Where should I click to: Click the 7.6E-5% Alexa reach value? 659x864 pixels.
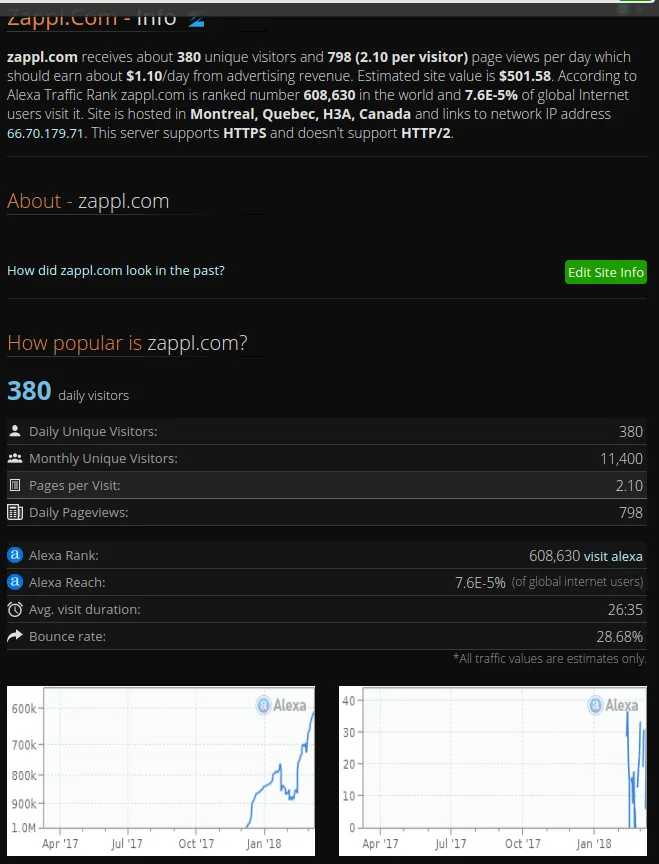(480, 583)
